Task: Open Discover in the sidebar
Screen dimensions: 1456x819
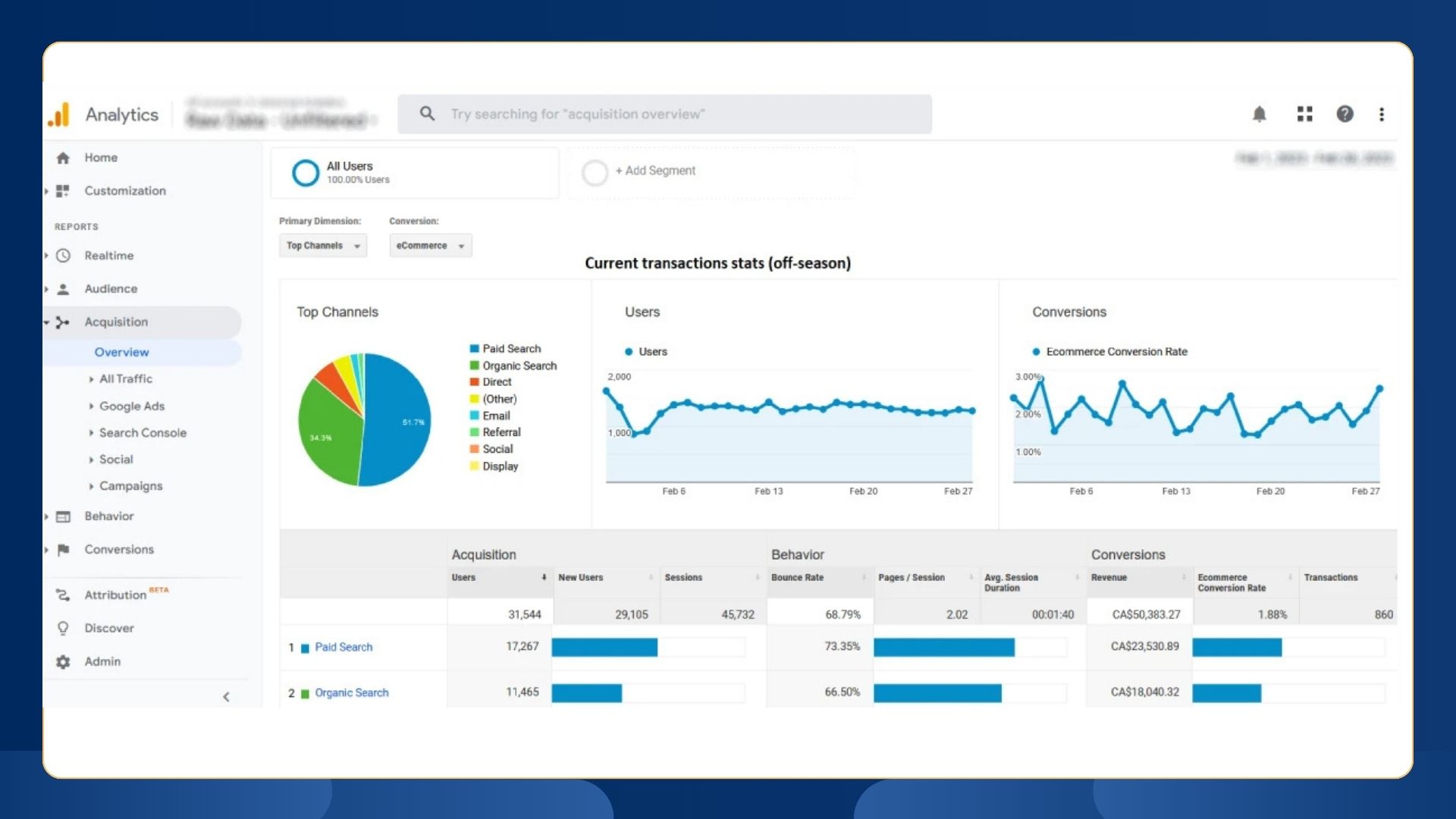Action: click(x=109, y=629)
